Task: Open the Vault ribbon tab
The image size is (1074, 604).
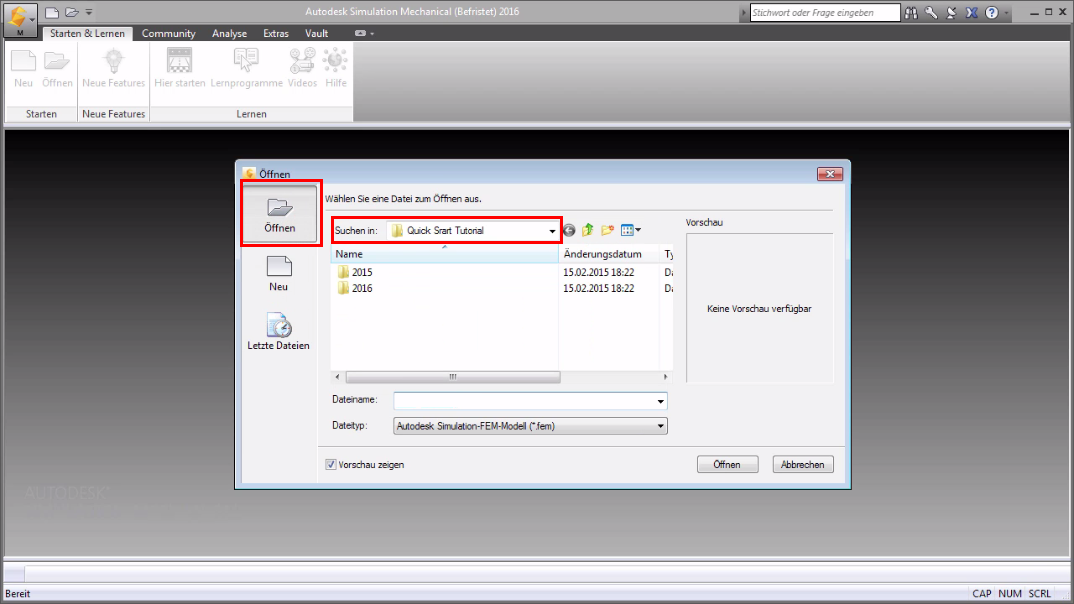Action: (x=316, y=33)
